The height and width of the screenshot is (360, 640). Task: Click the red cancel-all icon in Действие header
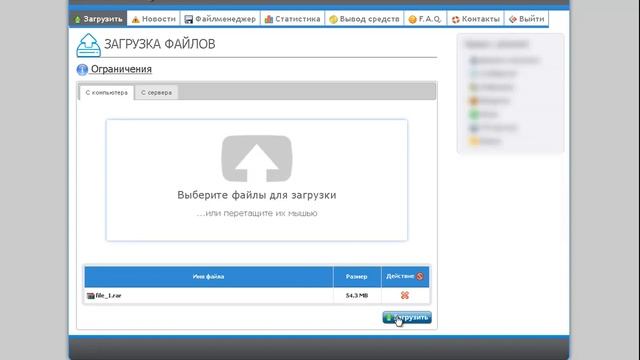coord(420,276)
